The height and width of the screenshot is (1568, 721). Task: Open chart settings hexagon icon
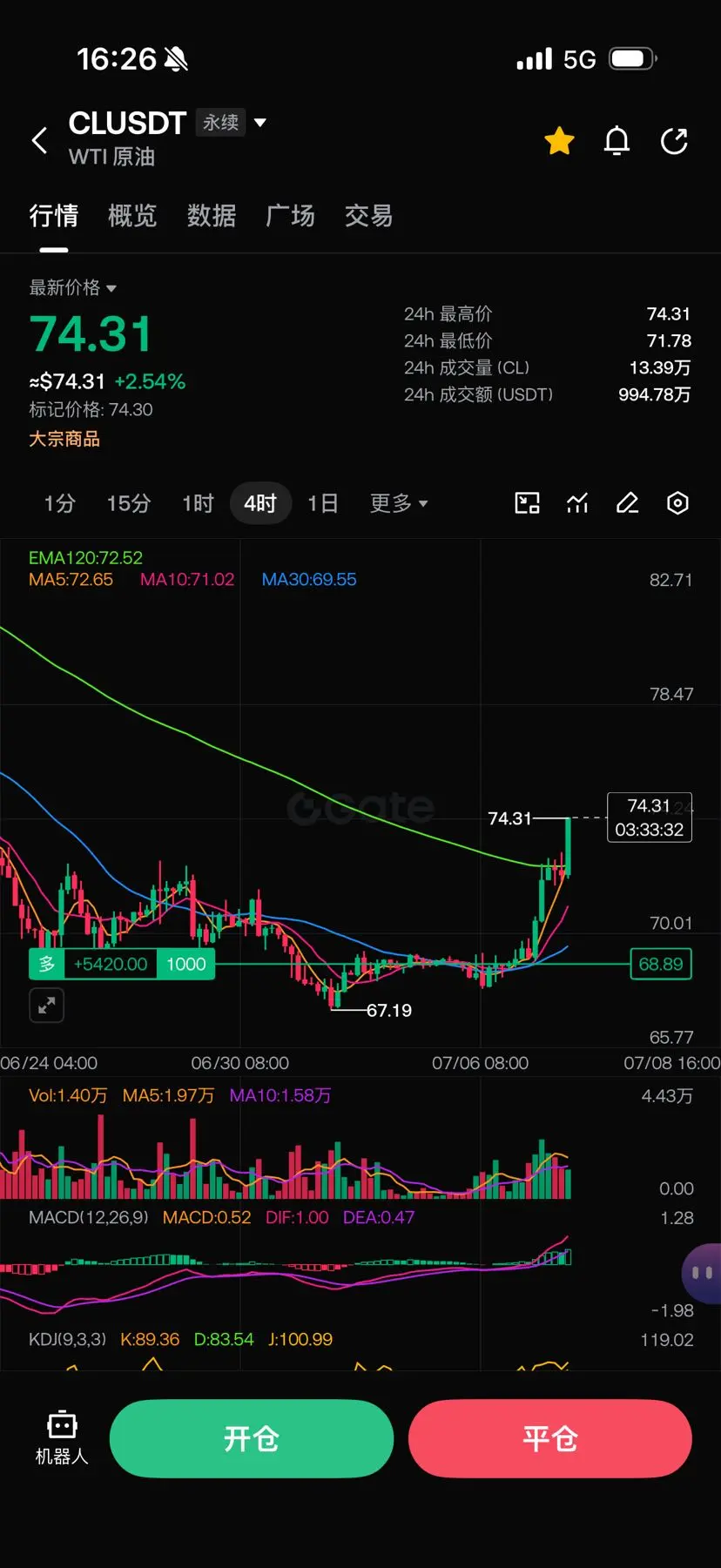[677, 503]
